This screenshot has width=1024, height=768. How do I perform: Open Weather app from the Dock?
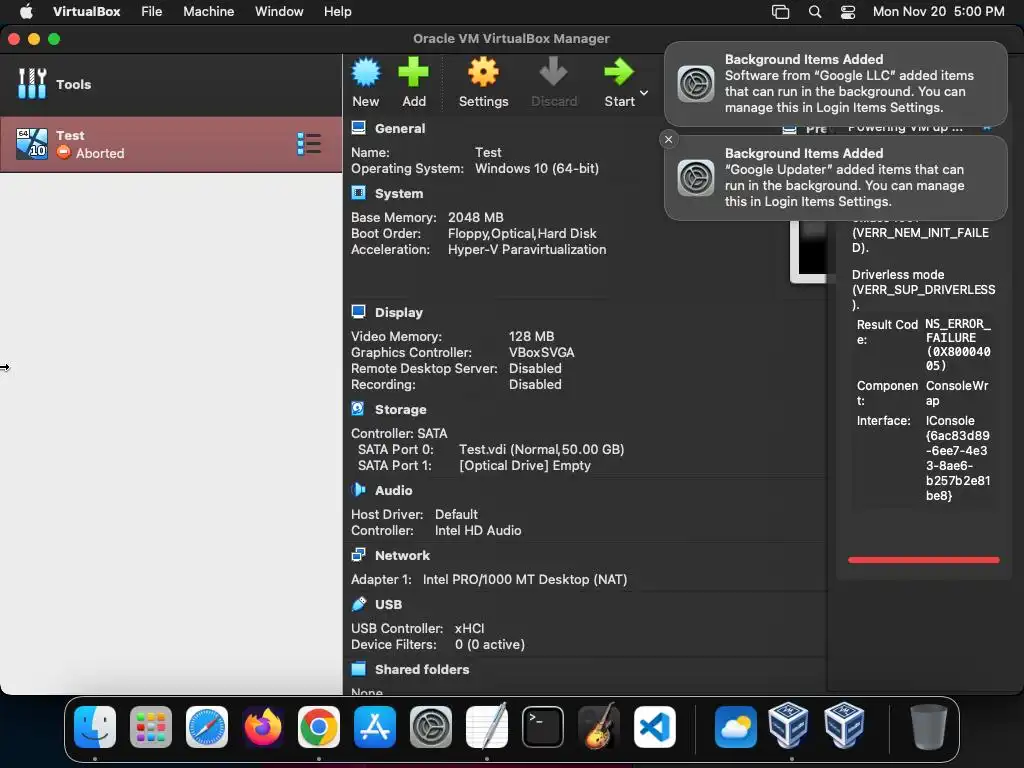click(x=735, y=727)
